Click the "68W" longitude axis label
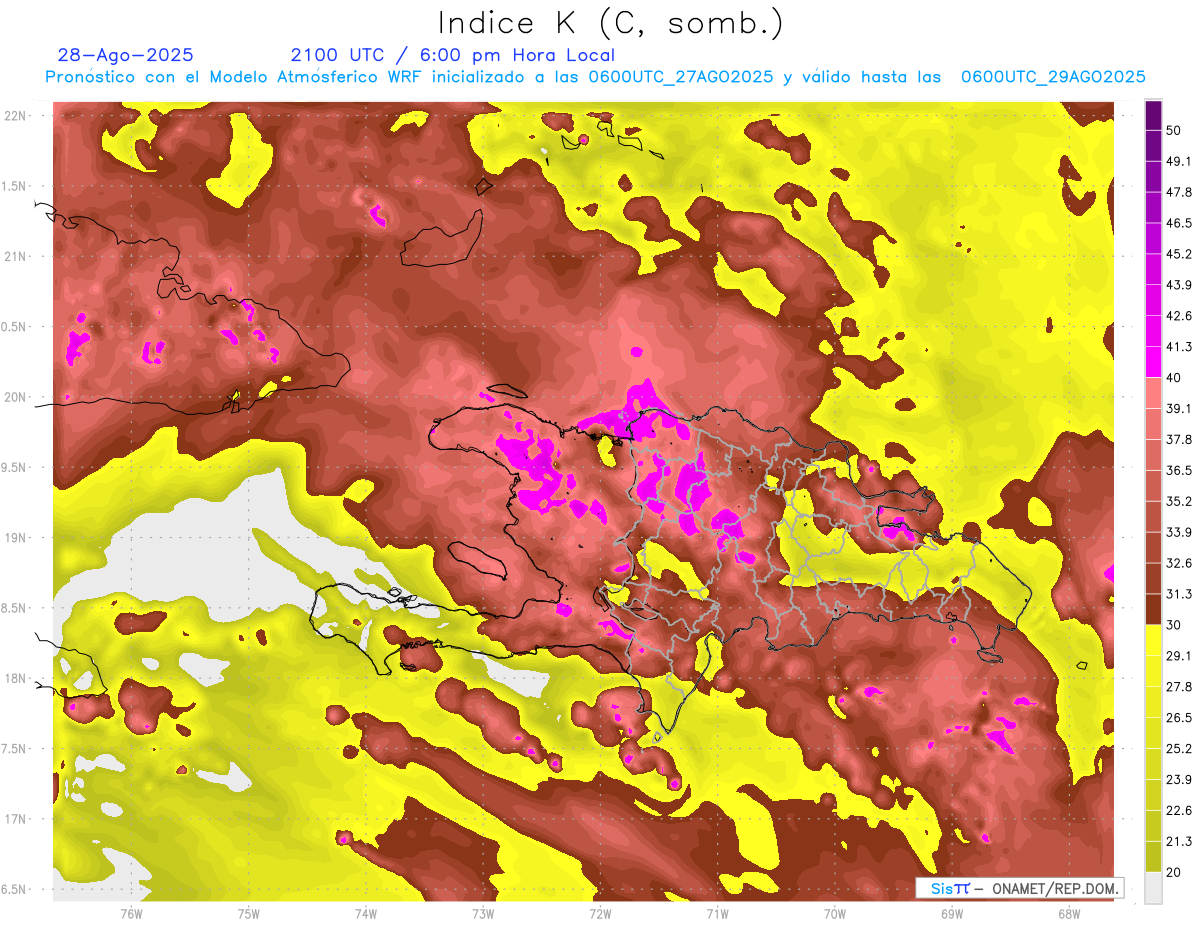Image resolution: width=1200 pixels, height=927 pixels. (x=1068, y=913)
